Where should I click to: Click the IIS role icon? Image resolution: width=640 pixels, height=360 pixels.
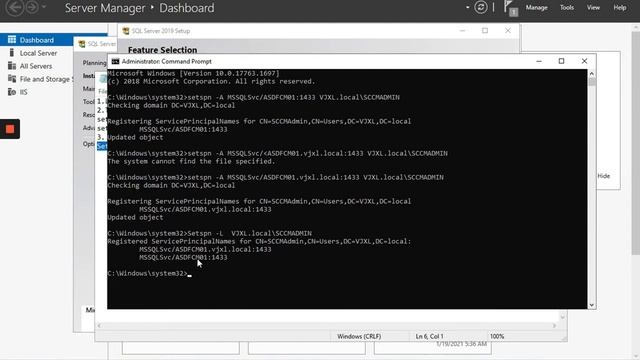point(12,92)
